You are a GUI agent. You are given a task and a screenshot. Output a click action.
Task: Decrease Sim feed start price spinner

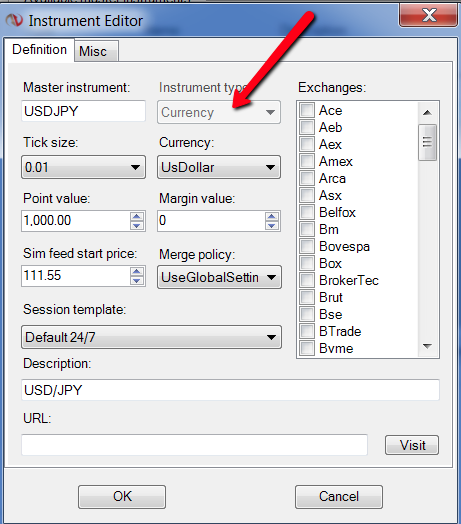(137, 280)
